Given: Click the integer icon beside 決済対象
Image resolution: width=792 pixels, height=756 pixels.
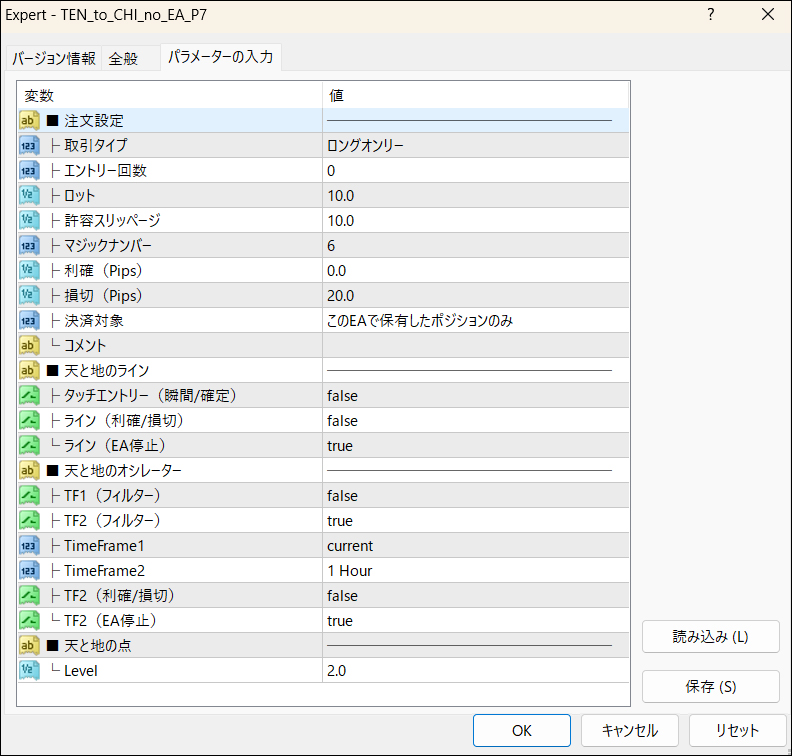Looking at the screenshot, I should click(x=29, y=321).
